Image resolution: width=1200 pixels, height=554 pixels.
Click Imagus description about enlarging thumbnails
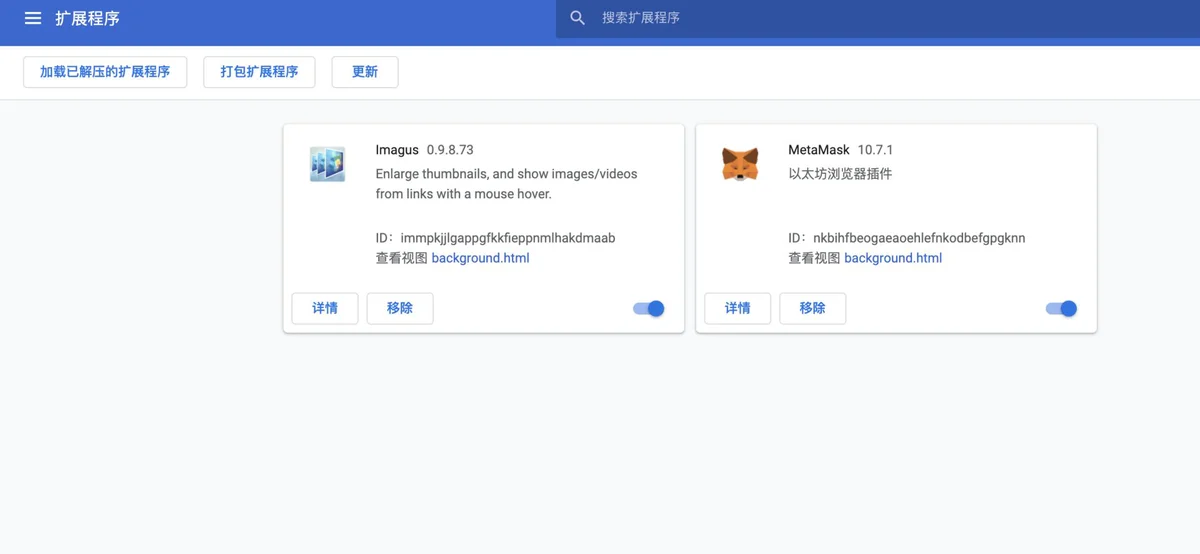tap(507, 184)
